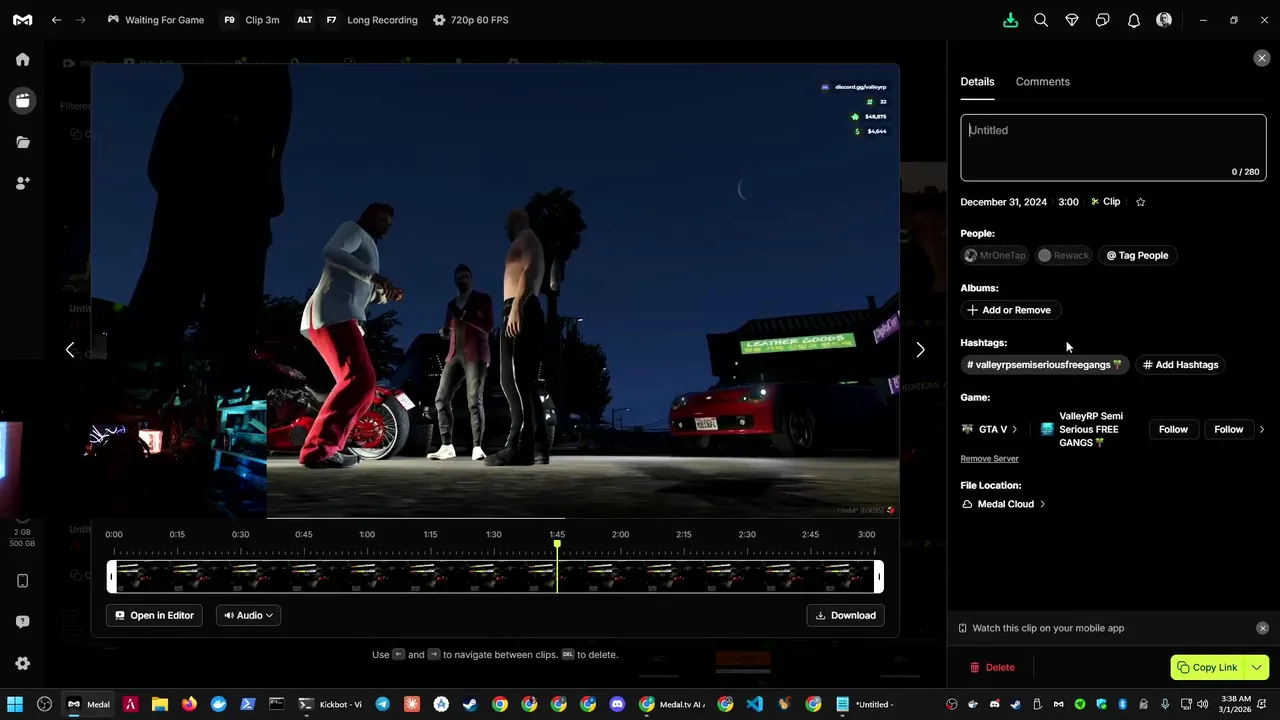
Task: Open Firefox from the taskbar
Action: (x=189, y=704)
